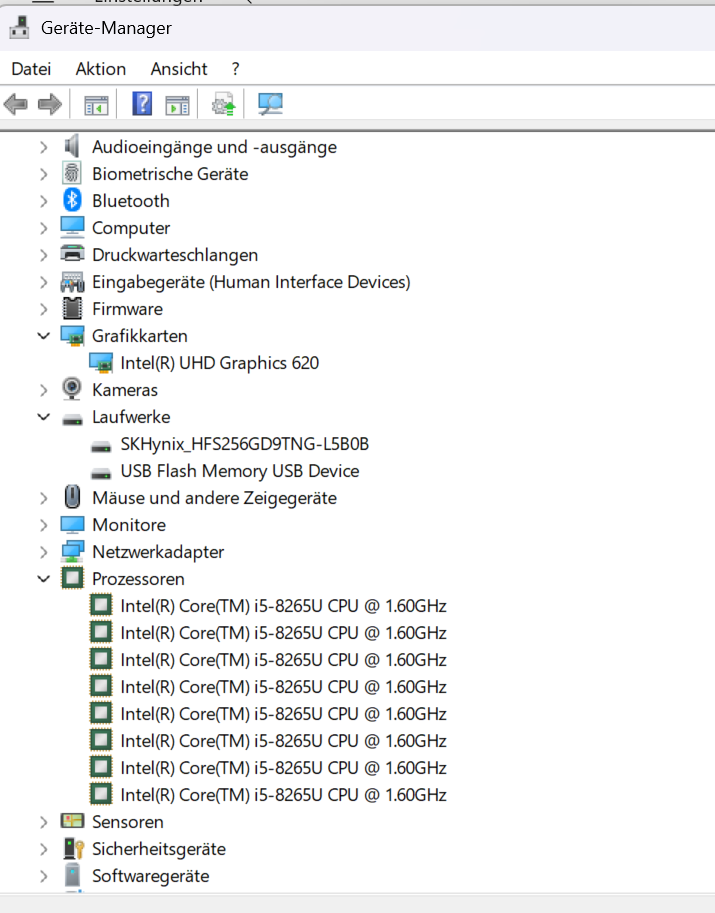Click the disk icon of USB Flash Memory USB Device
Image resolution: width=715 pixels, height=913 pixels.
pyautogui.click(x=101, y=473)
